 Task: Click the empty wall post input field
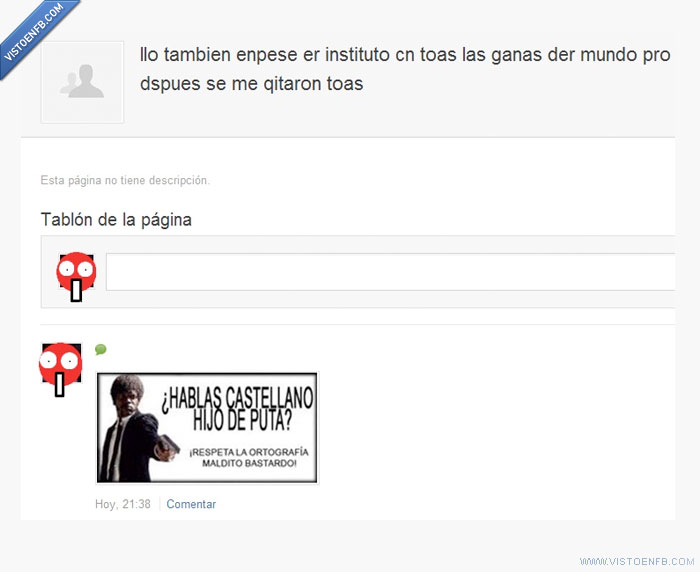click(x=390, y=272)
